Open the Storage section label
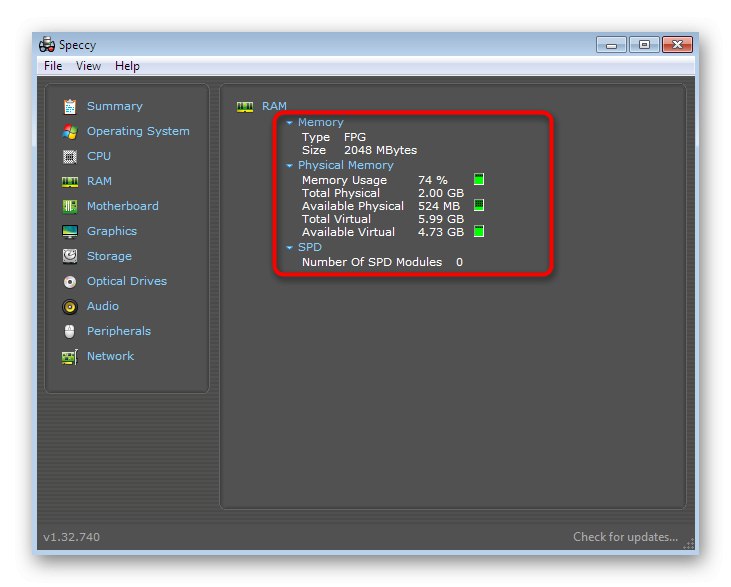 click(x=109, y=256)
